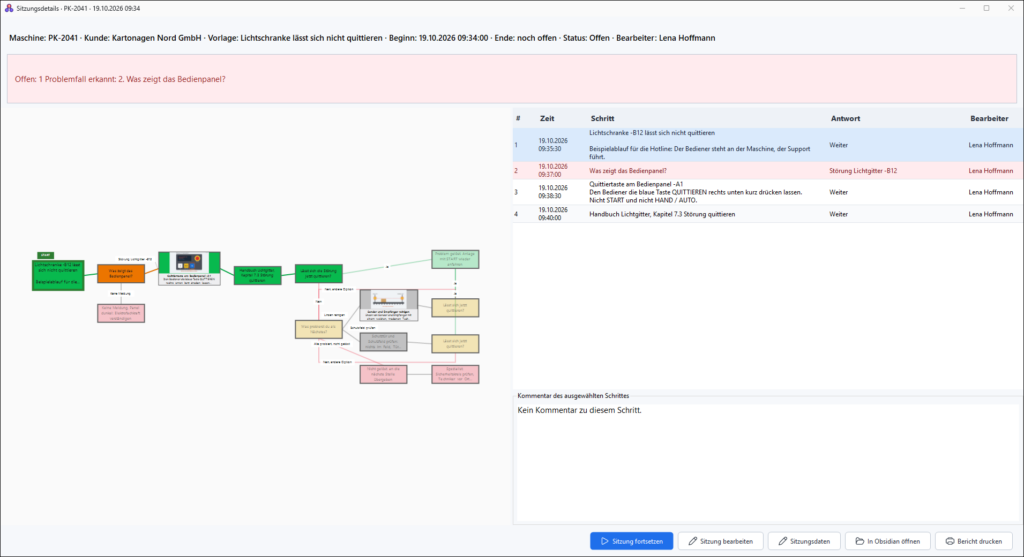Select flowchart node with sensor conveyor image
This screenshot has height=557, width=1024.
pos(389,305)
